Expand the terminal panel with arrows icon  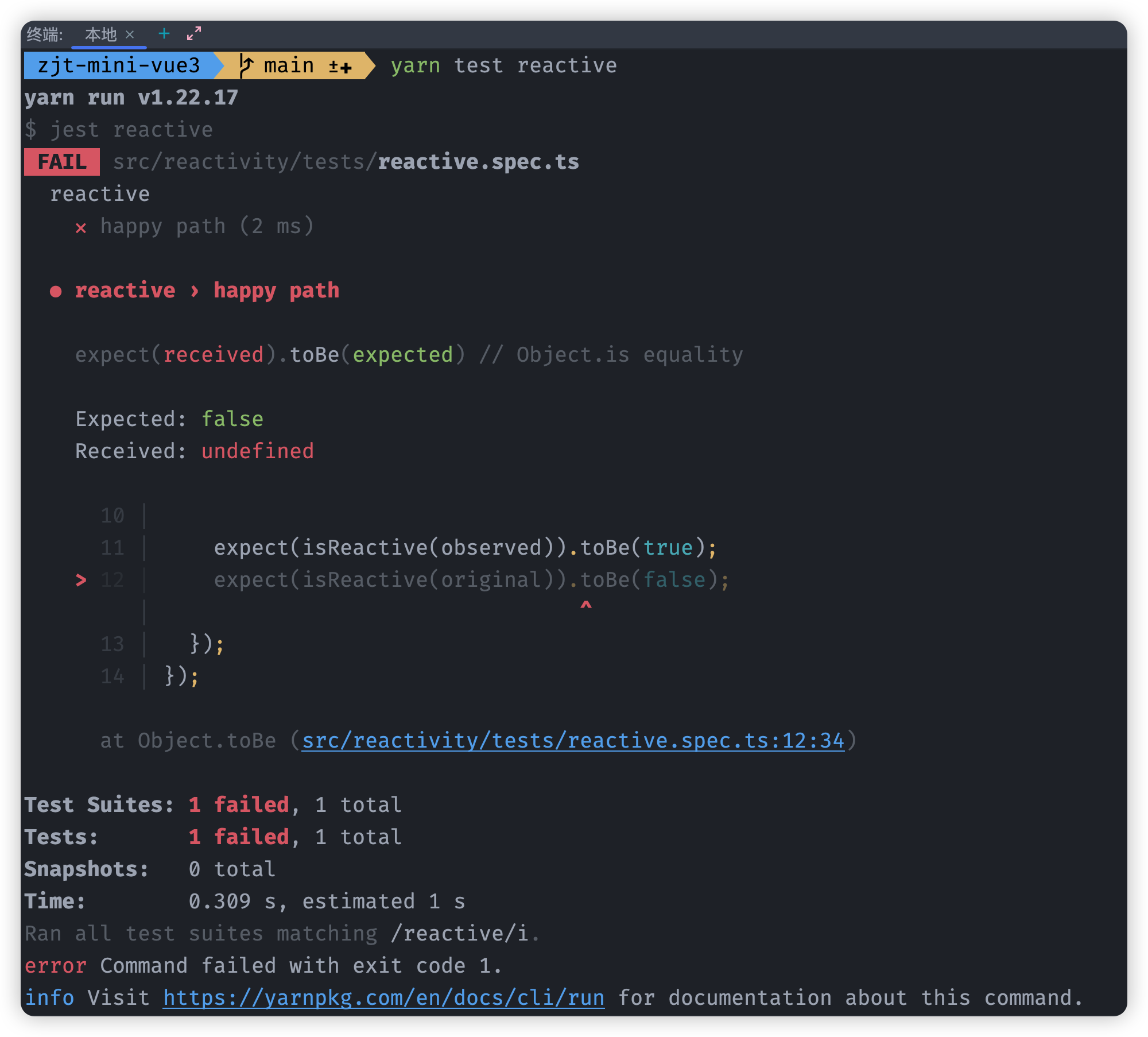coord(194,34)
